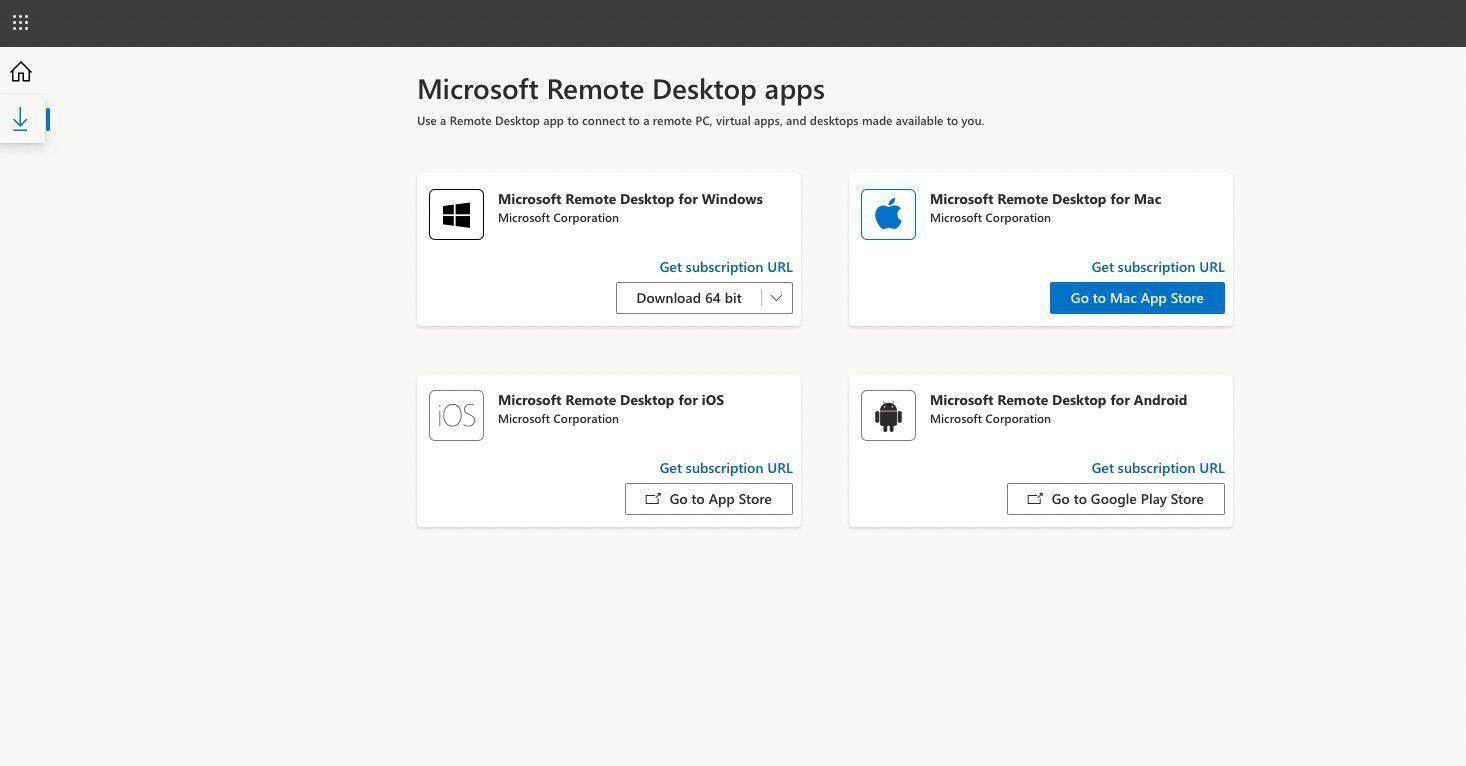Expand the Download 64 bit options arrow
This screenshot has height=766, width=1466.
[x=776, y=298]
